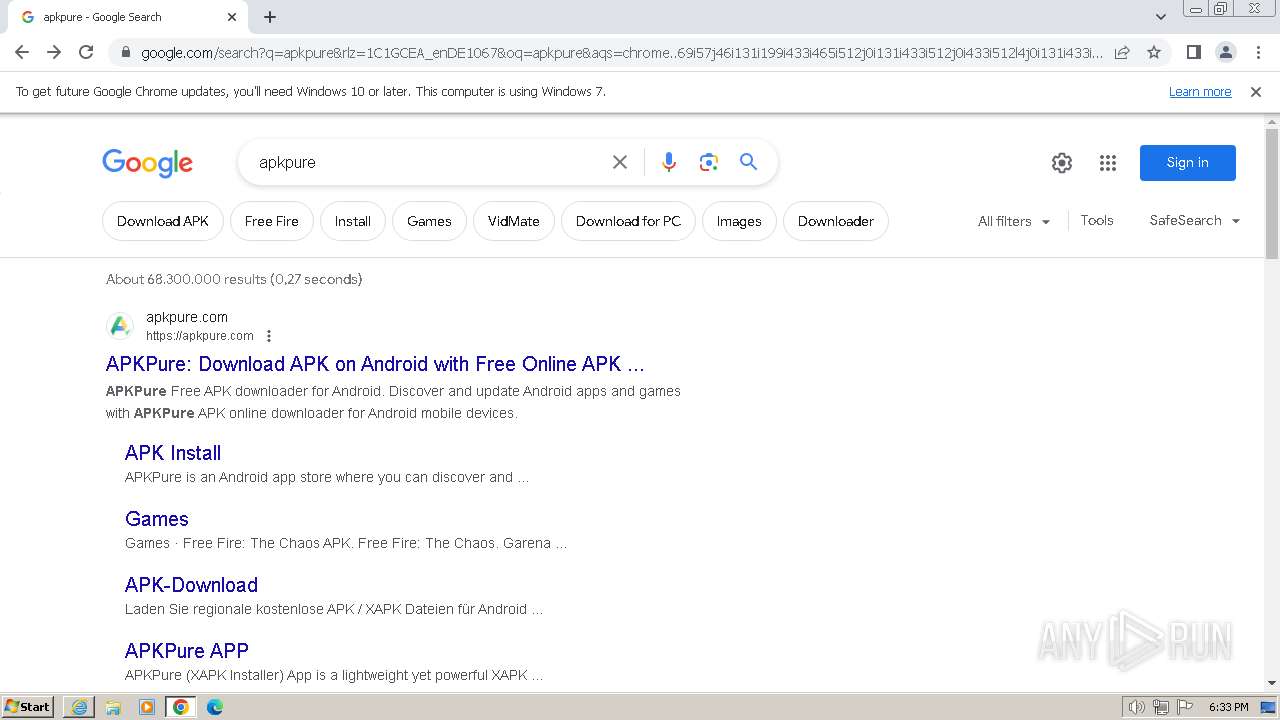Image resolution: width=1280 pixels, height=720 pixels.
Task: Click the share page icon in address bar
Action: (1122, 52)
